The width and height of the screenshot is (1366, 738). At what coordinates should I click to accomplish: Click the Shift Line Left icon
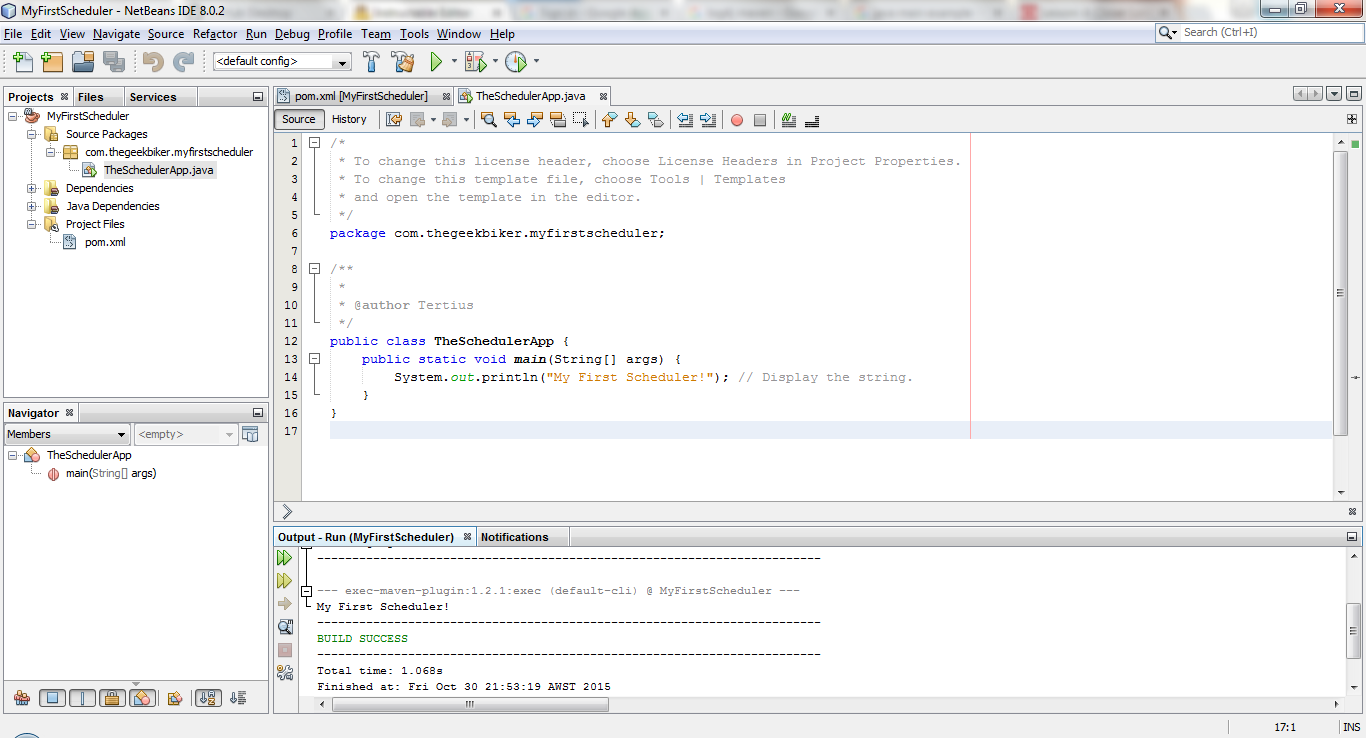point(685,120)
